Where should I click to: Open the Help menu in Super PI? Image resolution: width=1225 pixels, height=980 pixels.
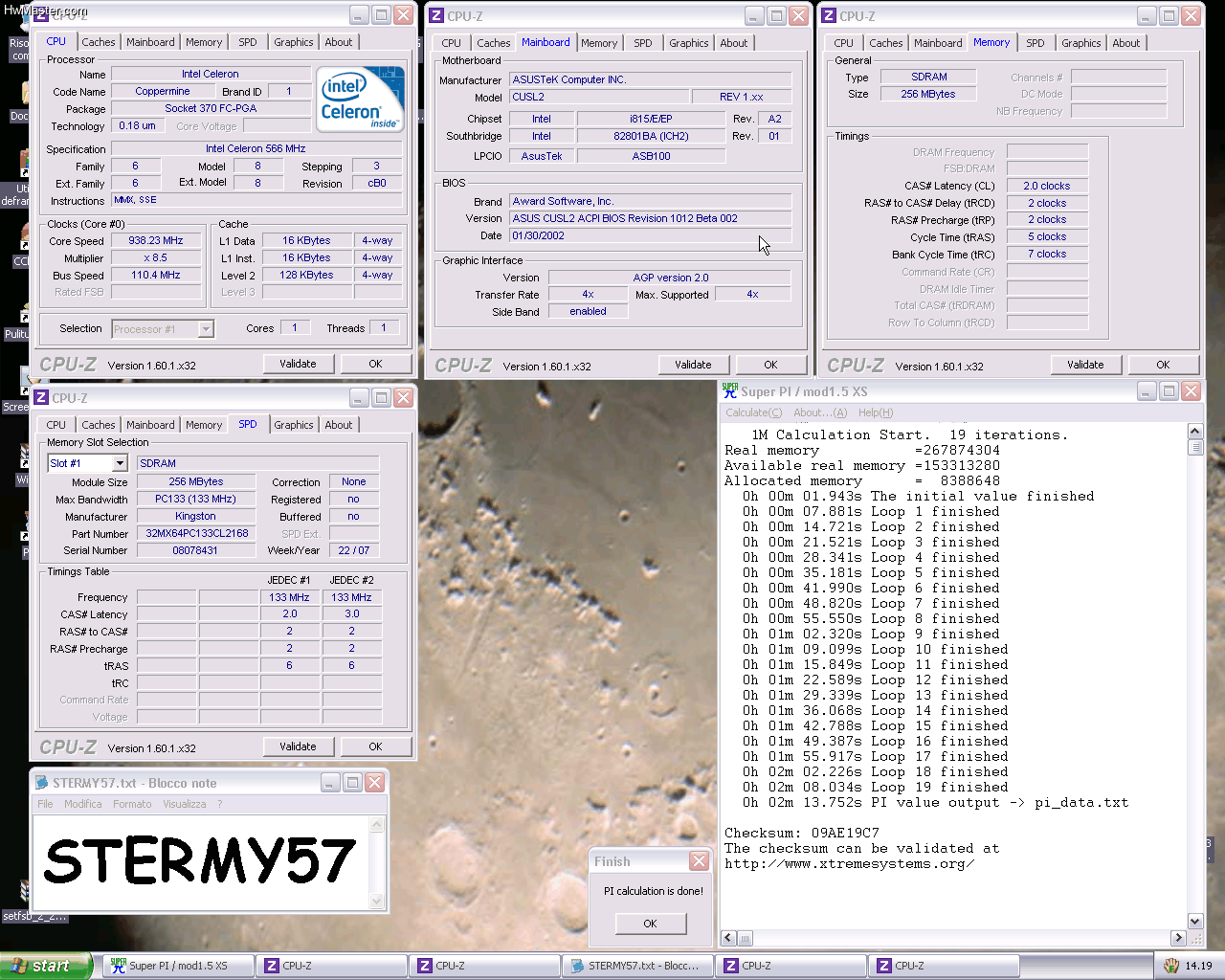point(876,412)
